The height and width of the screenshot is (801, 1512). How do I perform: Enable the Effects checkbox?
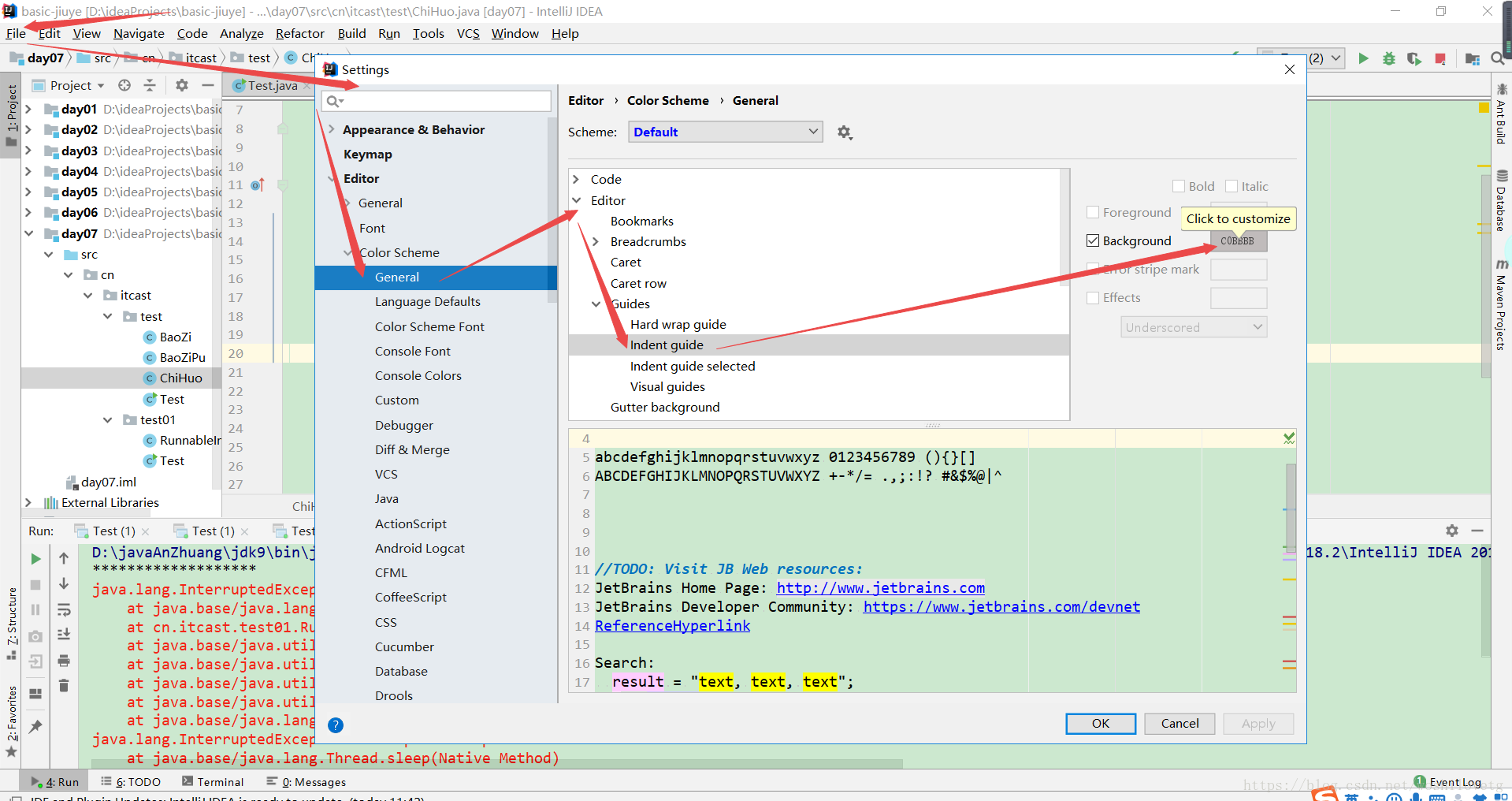coord(1093,298)
